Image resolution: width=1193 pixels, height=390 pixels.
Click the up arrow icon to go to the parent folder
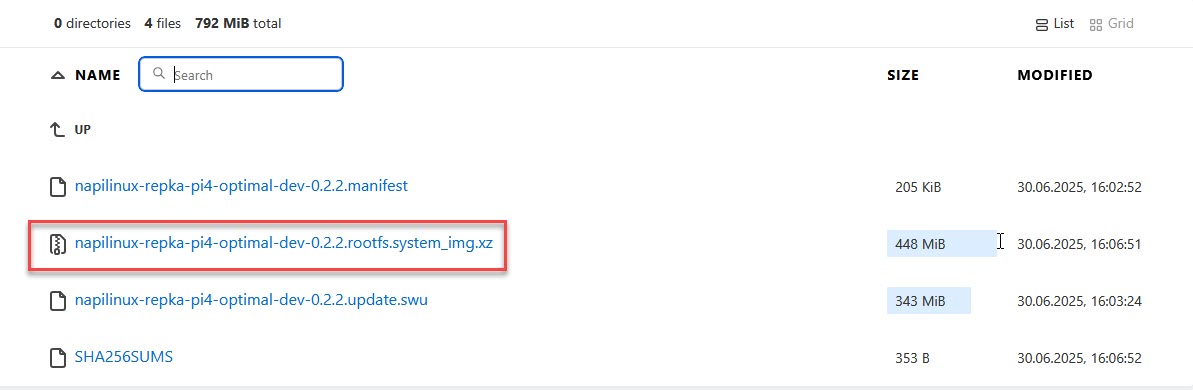click(x=57, y=130)
